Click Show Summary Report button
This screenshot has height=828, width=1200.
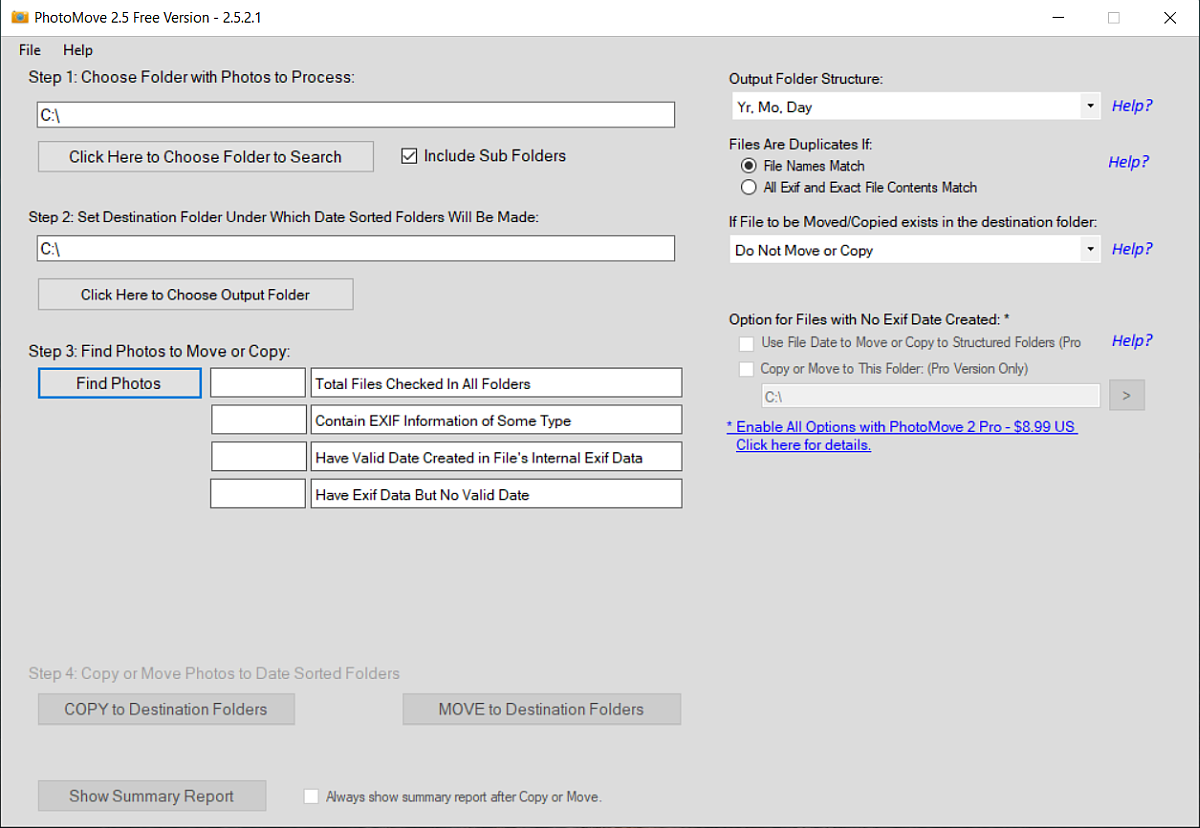click(152, 796)
